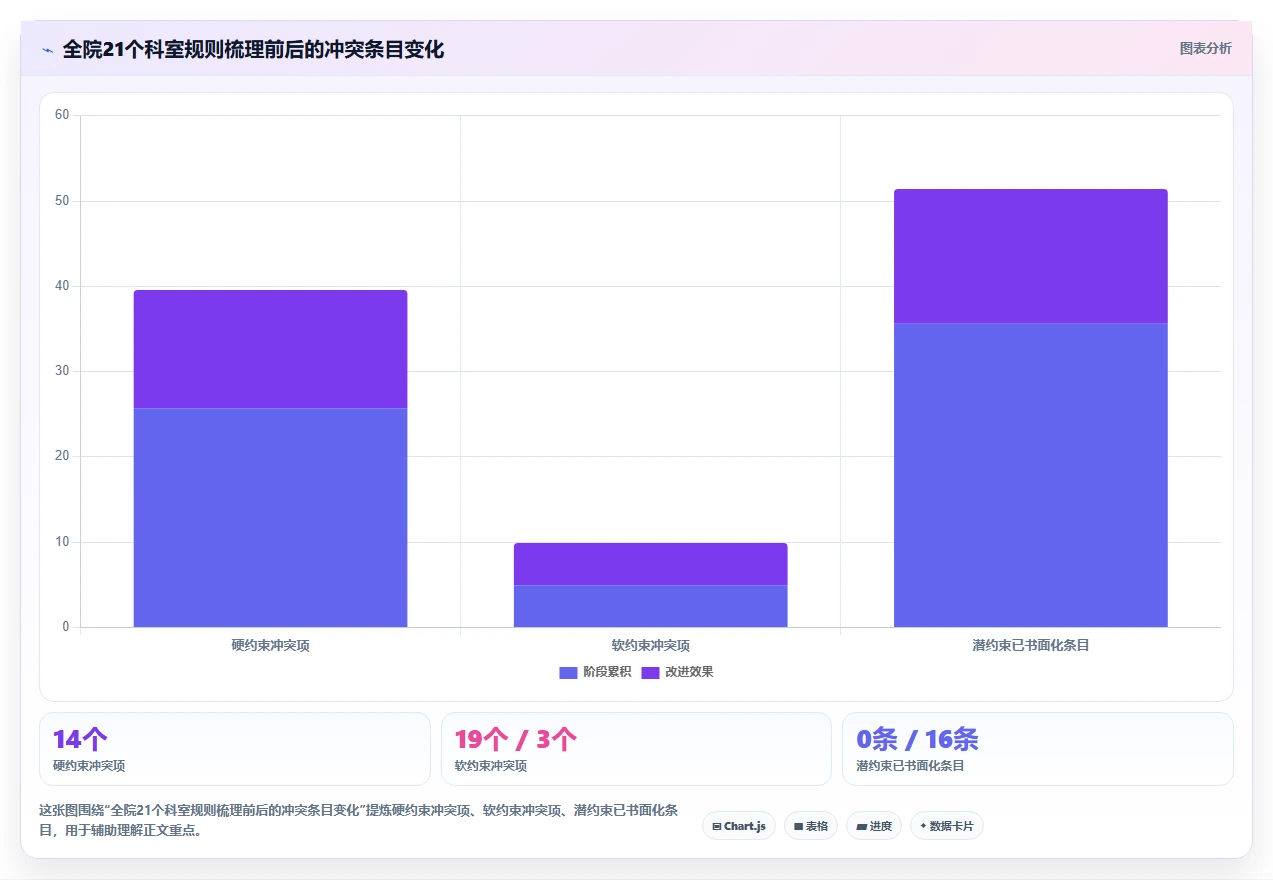Click the y-axis value 30
This screenshot has height=880, width=1273.
[x=62, y=371]
